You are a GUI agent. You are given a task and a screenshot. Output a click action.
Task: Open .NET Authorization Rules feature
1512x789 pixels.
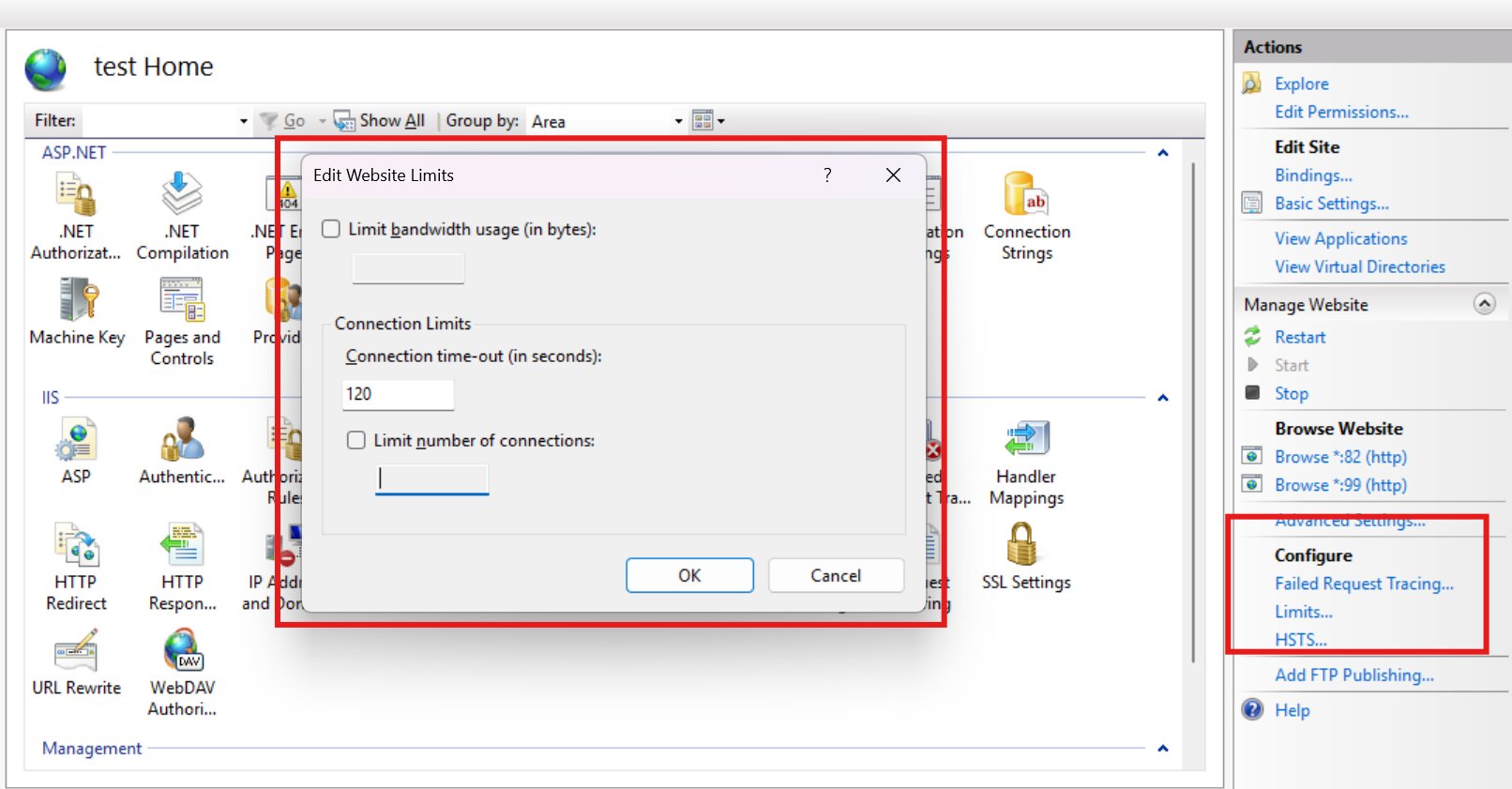pos(76,216)
